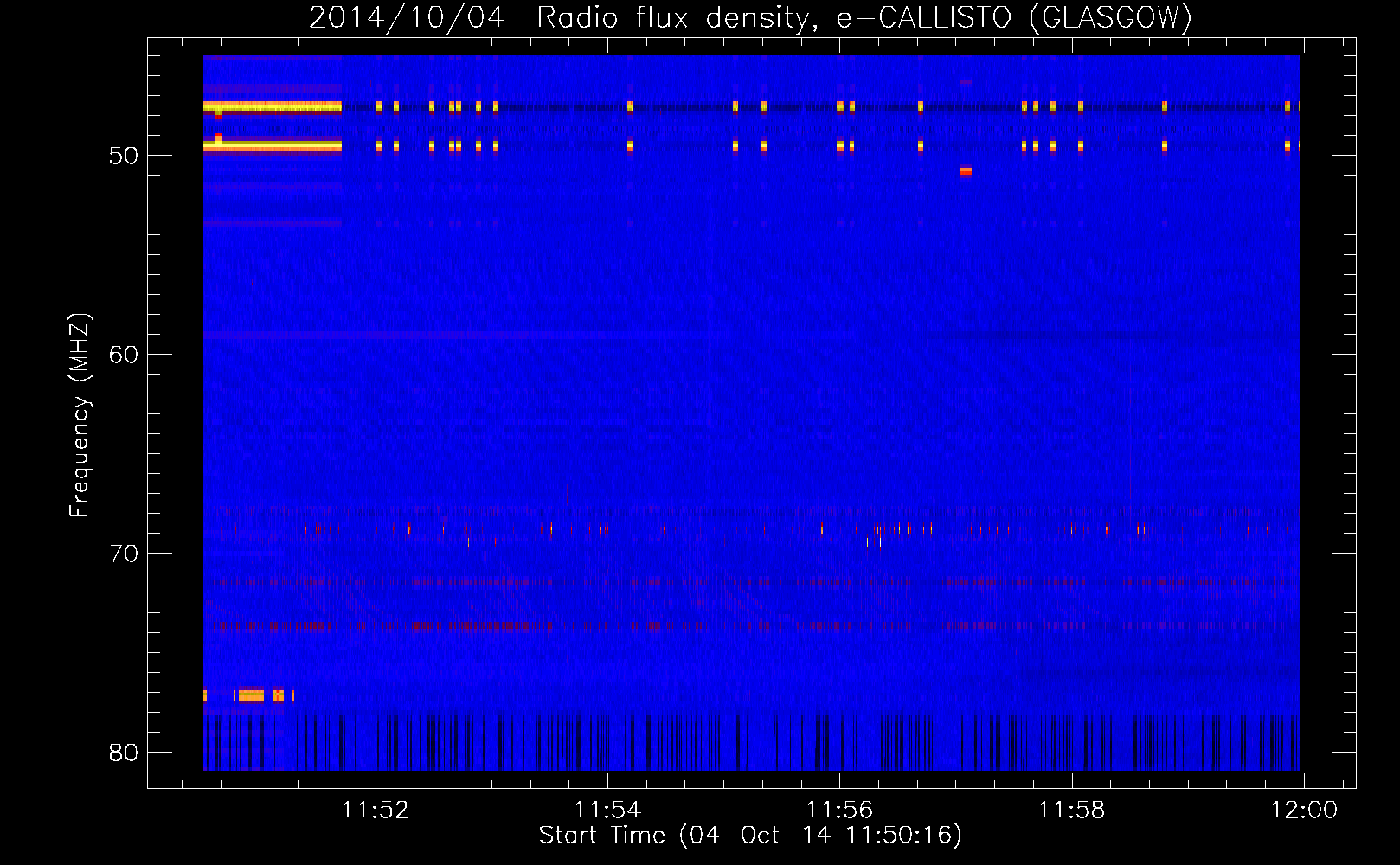Screen dimensions: 1400x865
Task: Select the 12:00 time tick label
Action: tap(1303, 811)
